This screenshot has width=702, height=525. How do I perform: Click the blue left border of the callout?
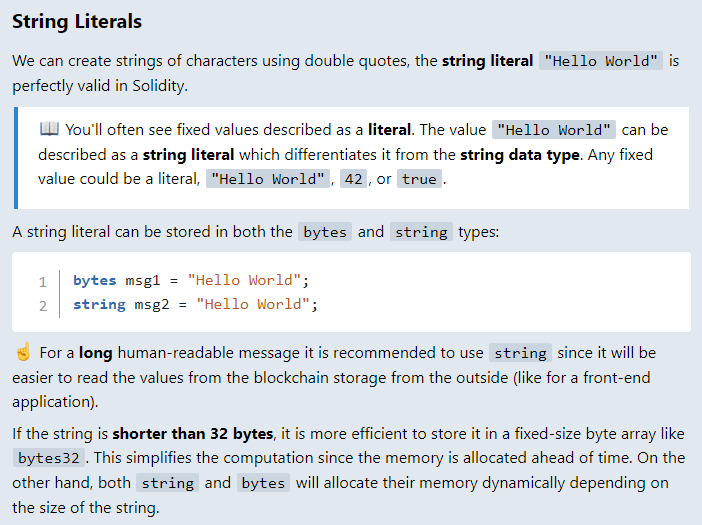pyautogui.click(x=15, y=157)
